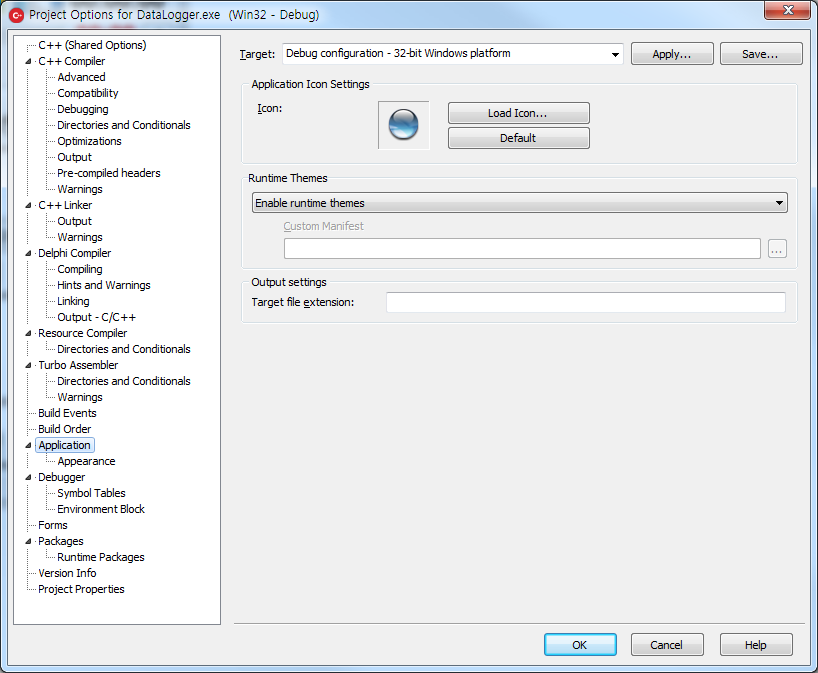This screenshot has width=818, height=673.
Task: Select Appearance under Application
Action: 86,461
